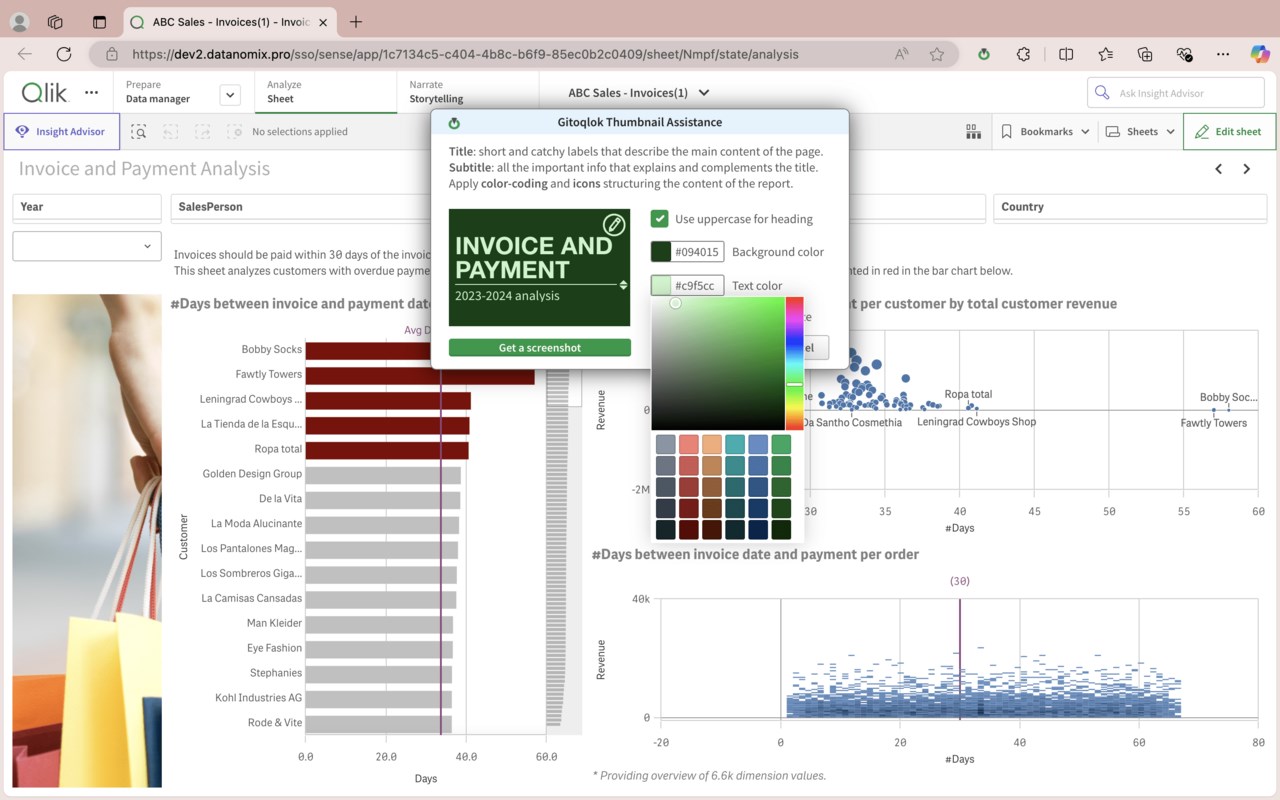Open the browser workspaces icon

point(56,22)
